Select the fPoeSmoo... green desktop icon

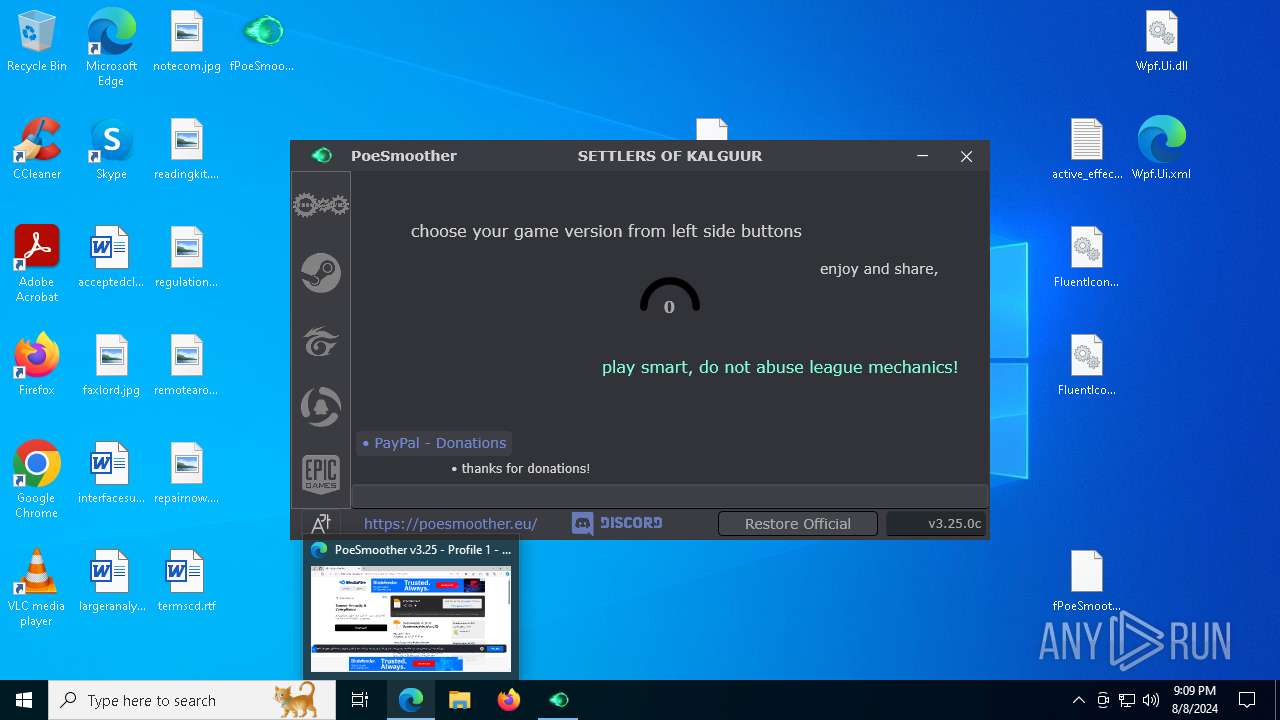tap(262, 42)
